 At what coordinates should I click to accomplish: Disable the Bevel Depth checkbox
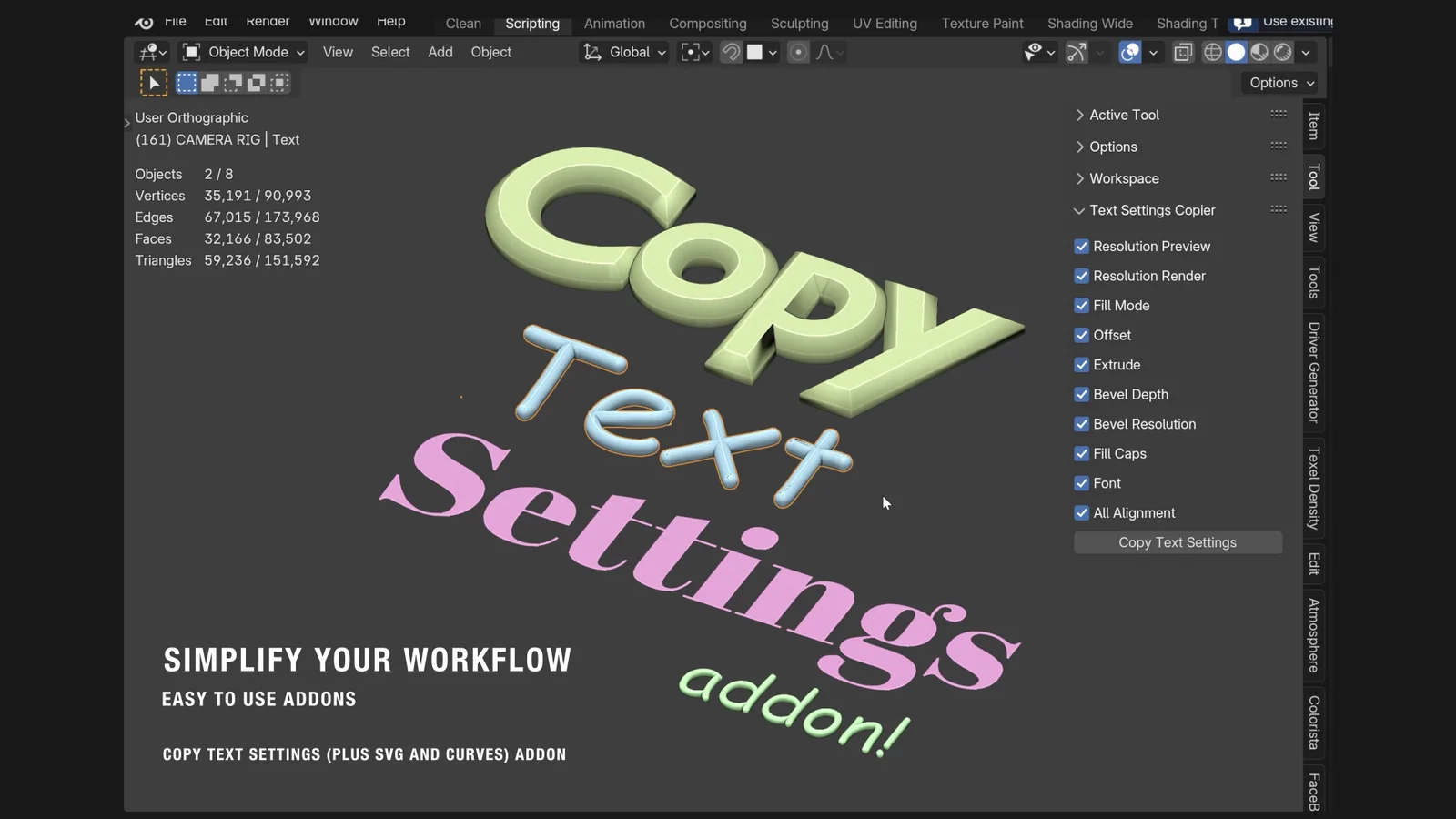point(1081,394)
